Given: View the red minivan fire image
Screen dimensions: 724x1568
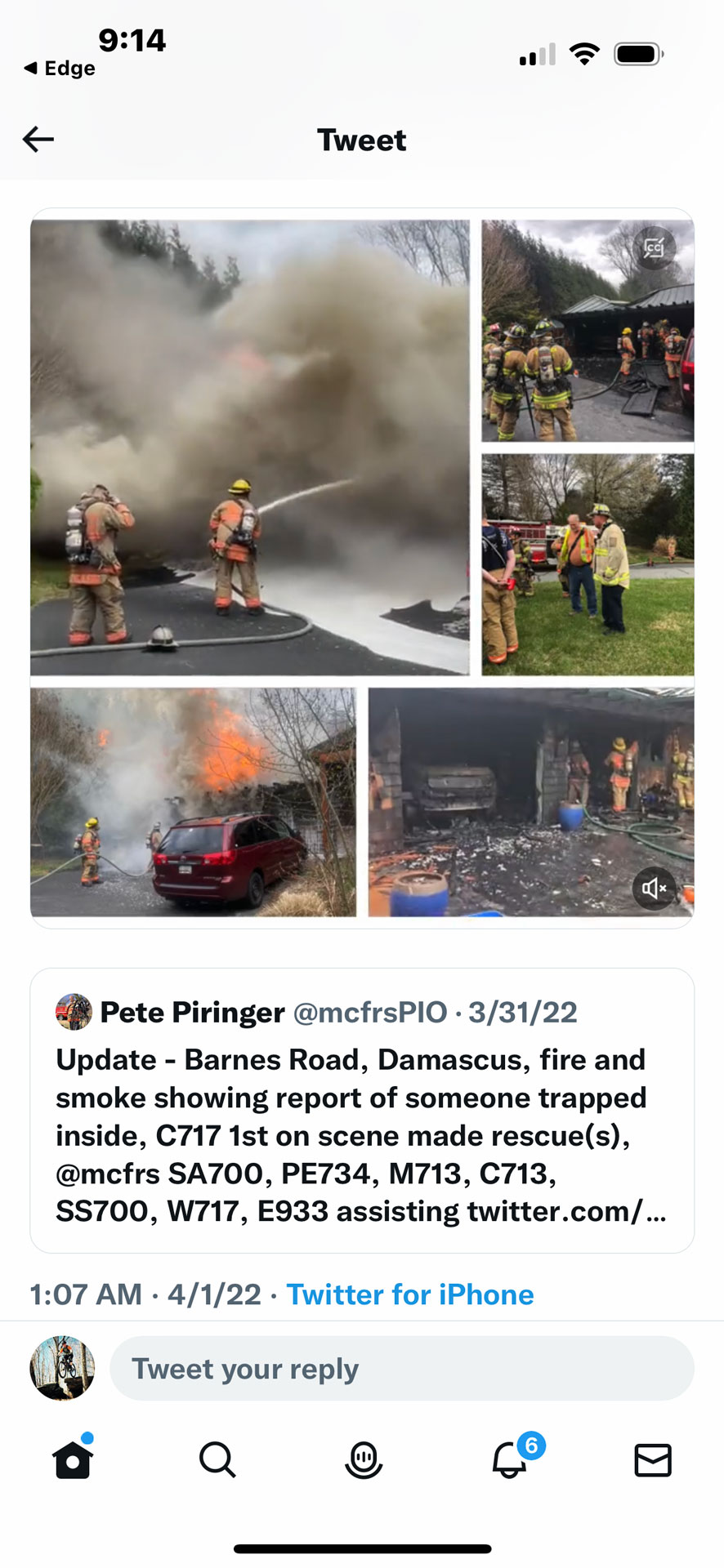Looking at the screenshot, I should (x=194, y=802).
